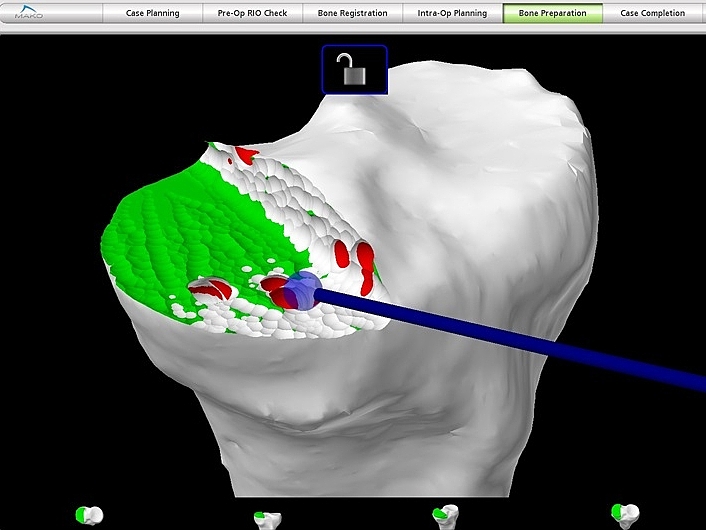706x530 pixels.
Task: Click the topmost red spot on bone
Action: click(x=243, y=155)
